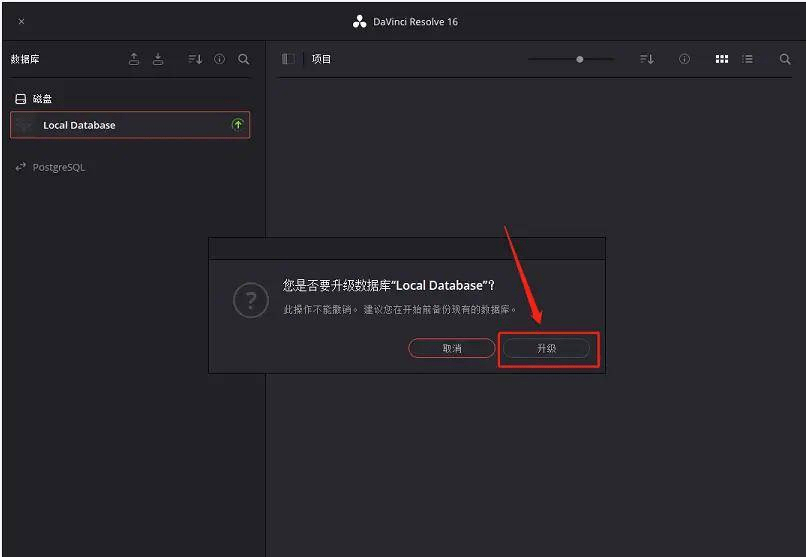Click the question mark icon in dialog
The width and height of the screenshot is (806, 557).
[251, 300]
